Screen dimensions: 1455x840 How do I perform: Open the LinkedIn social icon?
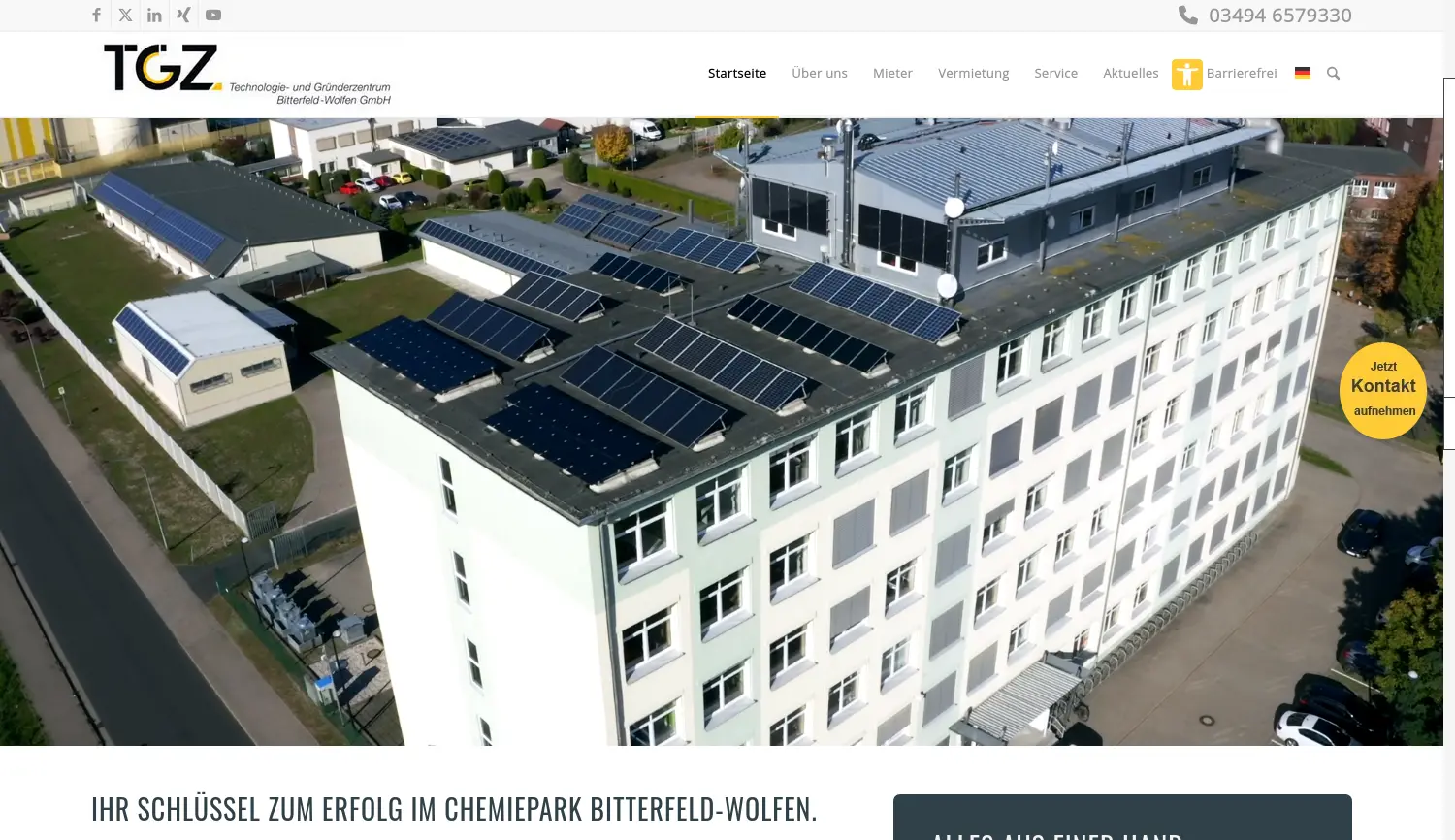154,15
